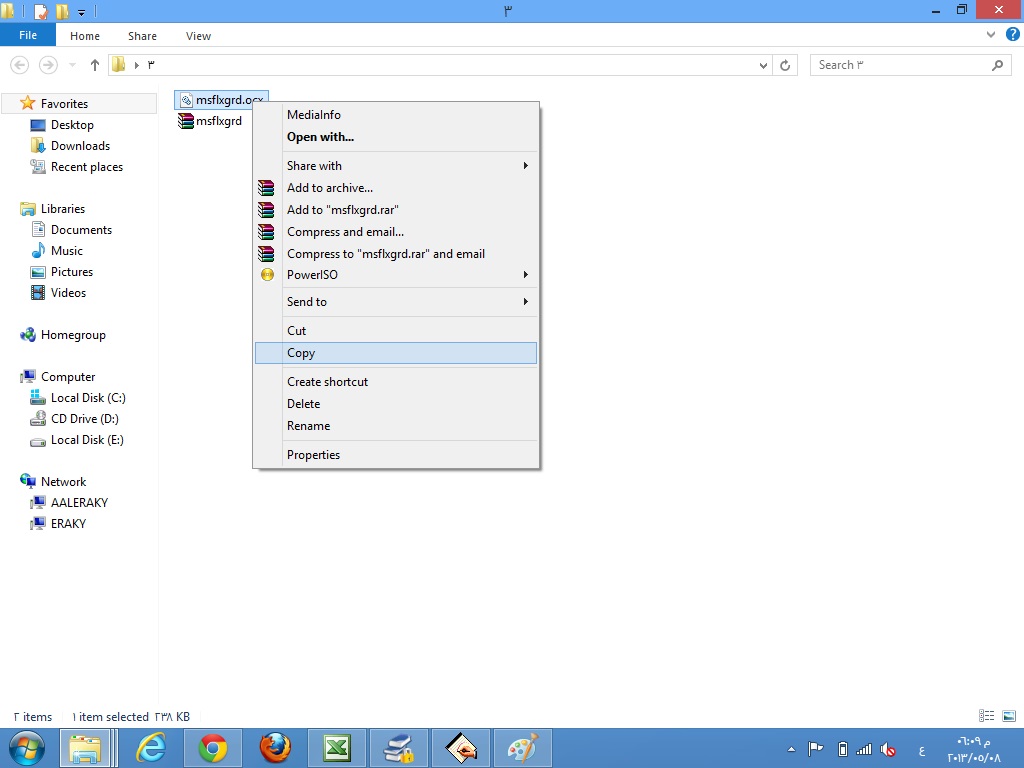The image size is (1024, 768).
Task: Open CD Drive (D:)
Action: [x=84, y=419]
